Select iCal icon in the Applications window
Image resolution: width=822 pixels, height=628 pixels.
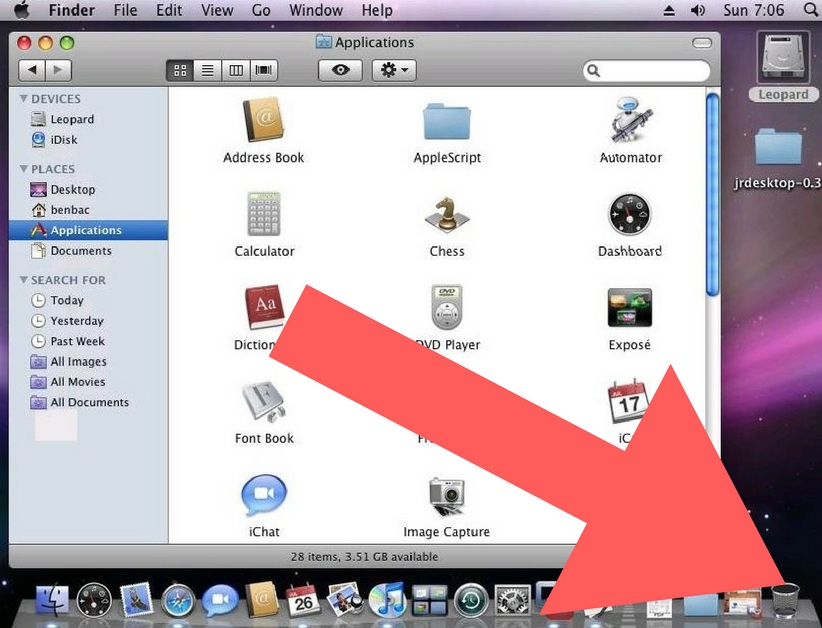[628, 402]
